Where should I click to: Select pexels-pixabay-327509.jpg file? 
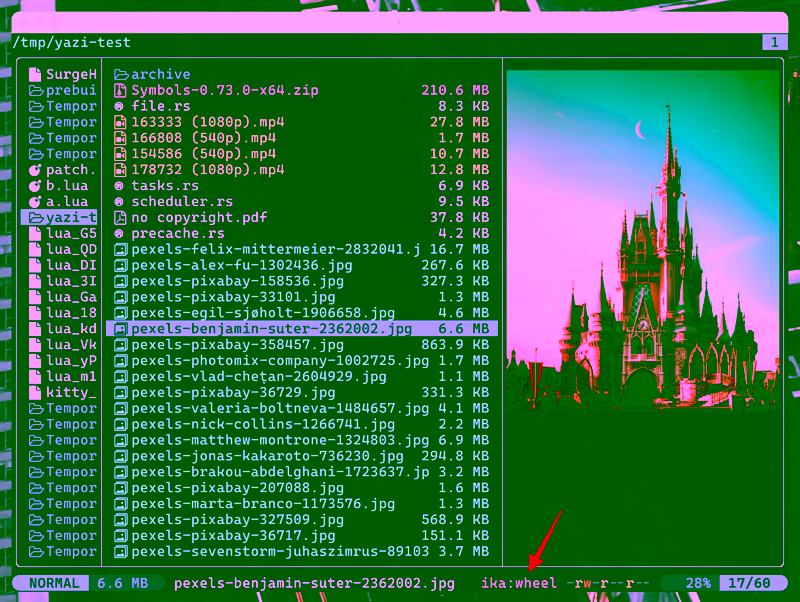point(302,519)
